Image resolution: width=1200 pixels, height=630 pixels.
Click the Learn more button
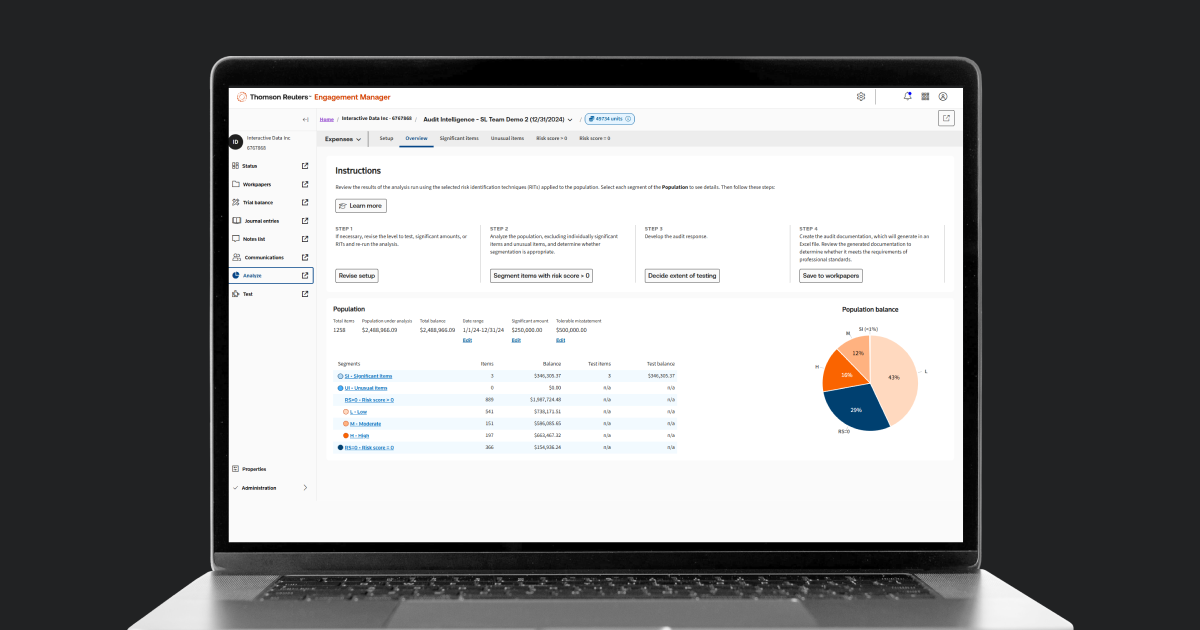(360, 205)
